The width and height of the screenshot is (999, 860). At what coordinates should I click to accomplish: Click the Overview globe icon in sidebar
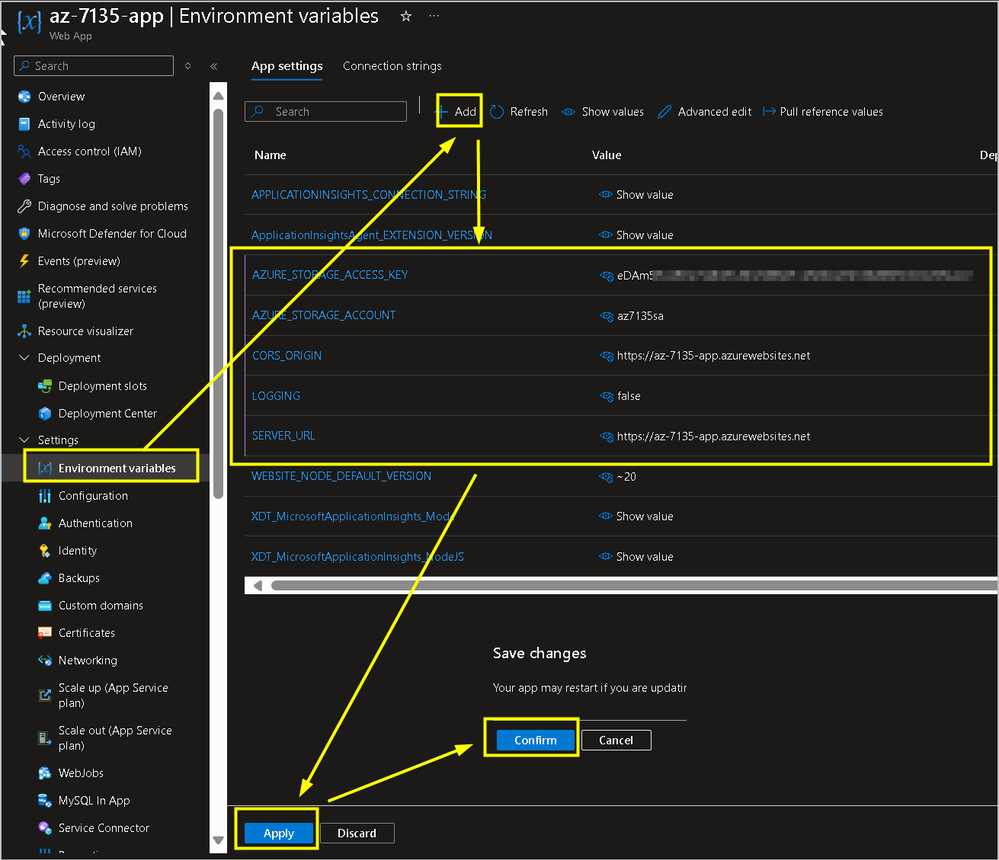pyautogui.click(x=24, y=97)
